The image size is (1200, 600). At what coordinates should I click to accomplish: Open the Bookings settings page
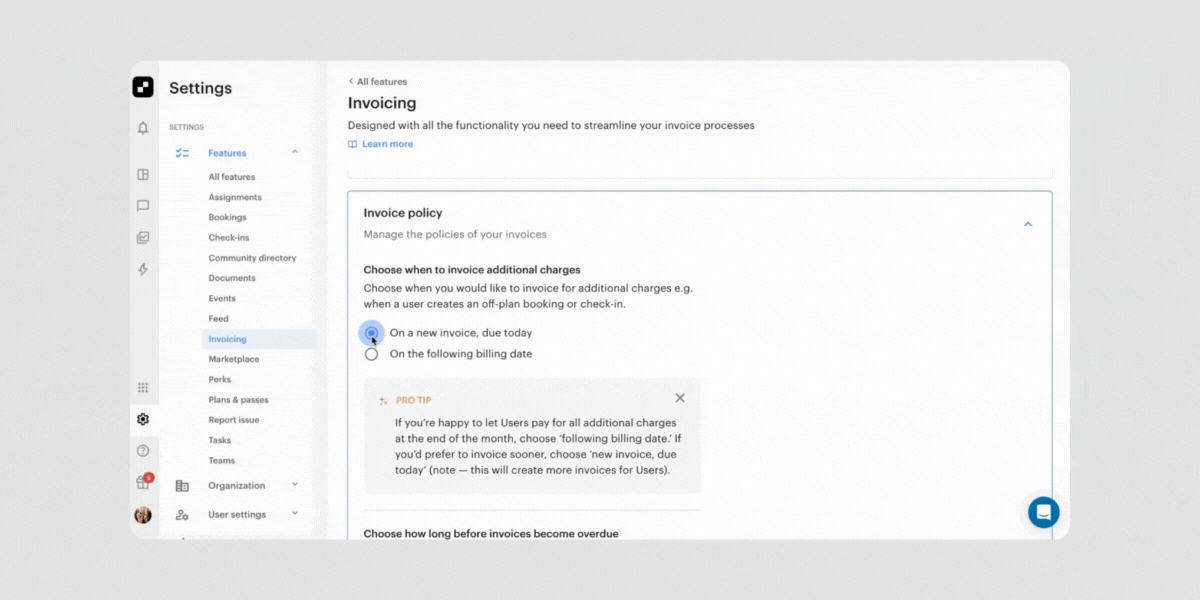point(227,217)
